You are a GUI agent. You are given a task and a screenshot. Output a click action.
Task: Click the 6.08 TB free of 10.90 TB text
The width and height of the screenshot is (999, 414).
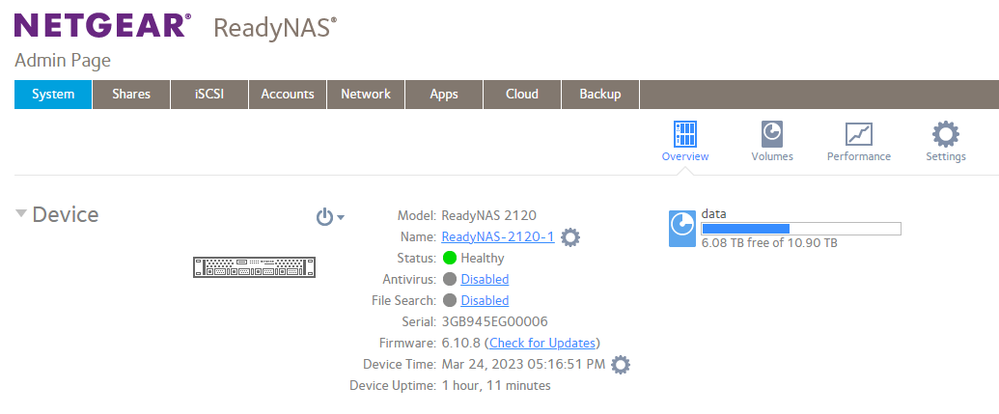[769, 243]
